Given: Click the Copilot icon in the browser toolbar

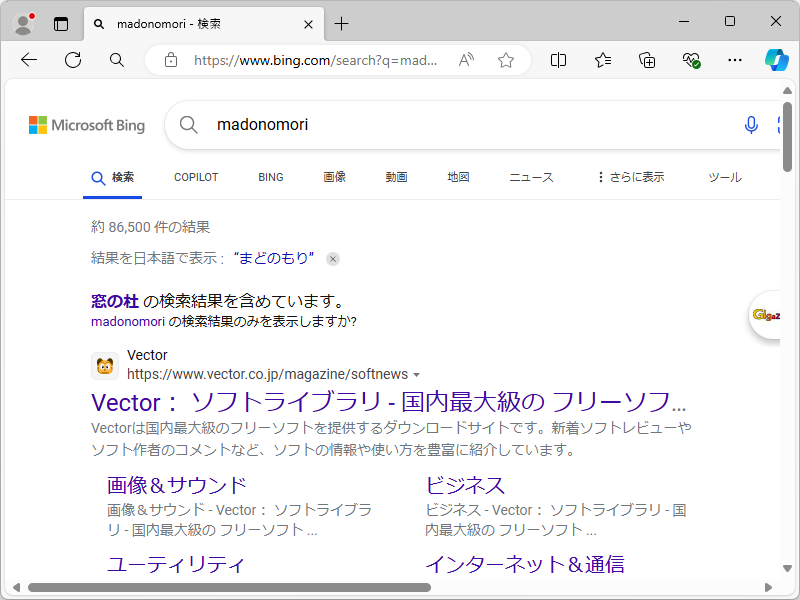Looking at the screenshot, I should [x=777, y=60].
